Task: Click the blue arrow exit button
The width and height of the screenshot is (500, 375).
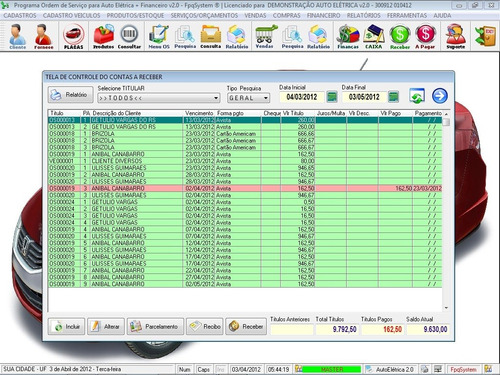Action: coord(440,96)
